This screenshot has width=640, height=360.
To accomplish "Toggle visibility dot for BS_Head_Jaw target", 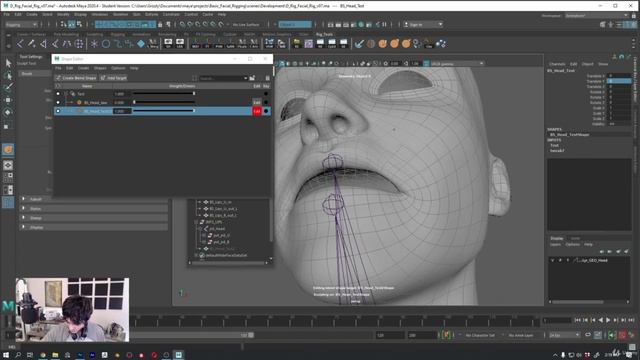I will click(58, 102).
